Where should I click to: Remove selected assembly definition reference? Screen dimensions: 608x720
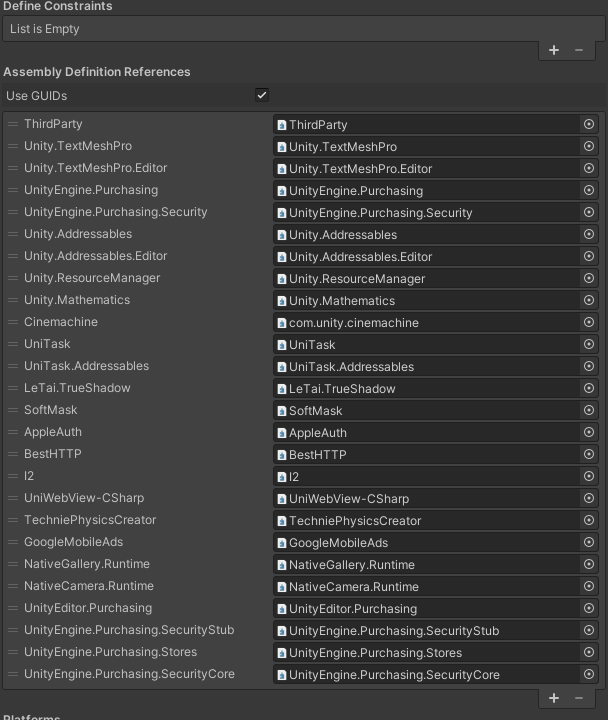[579, 698]
